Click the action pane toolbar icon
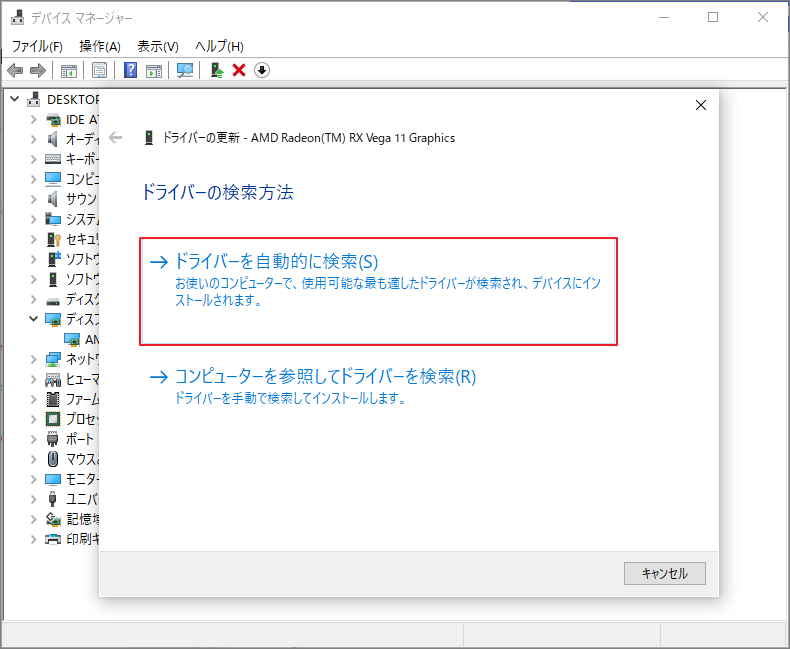 tap(154, 71)
